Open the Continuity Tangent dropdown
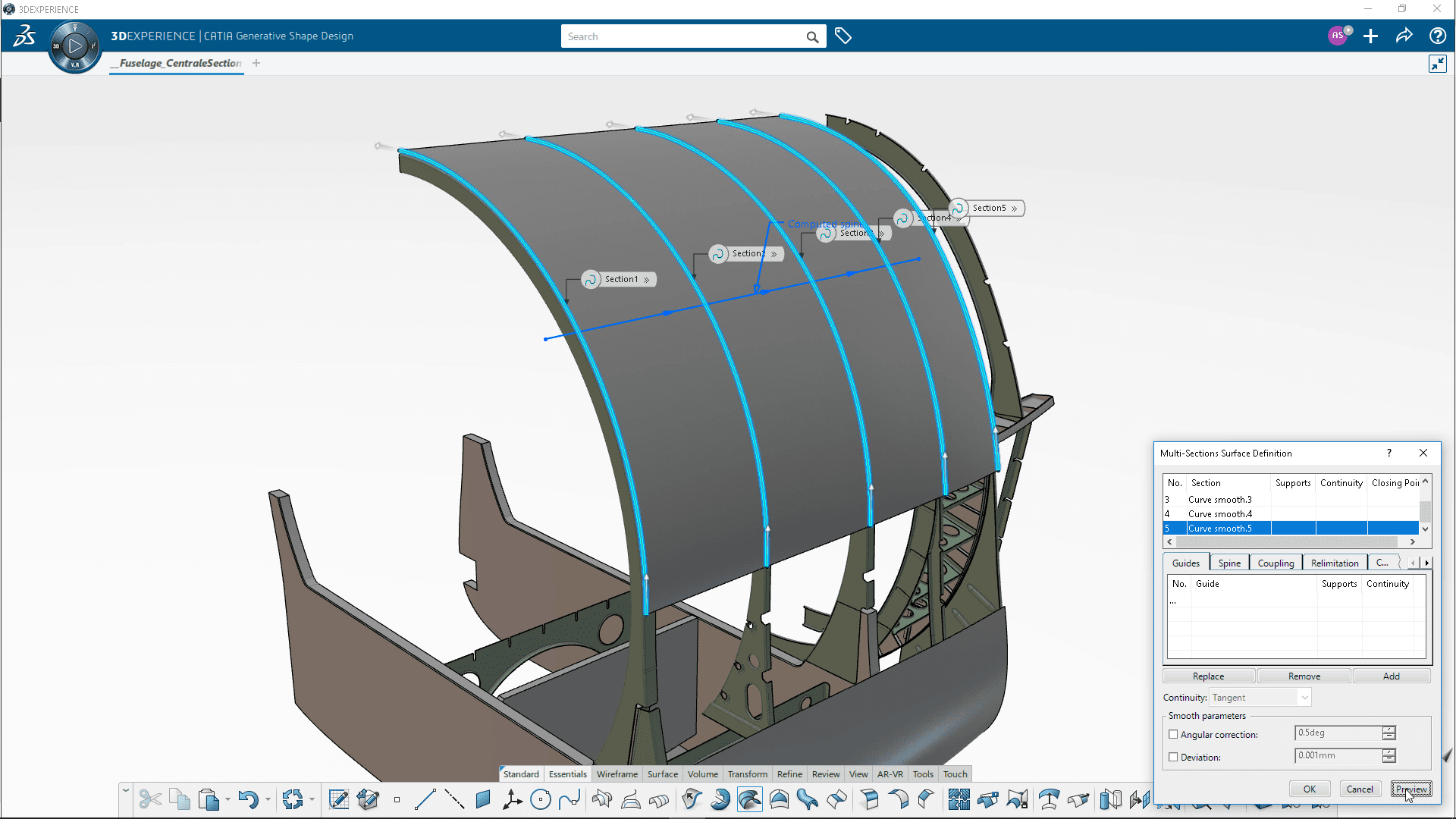Viewport: 1456px width, 819px height. [1304, 698]
